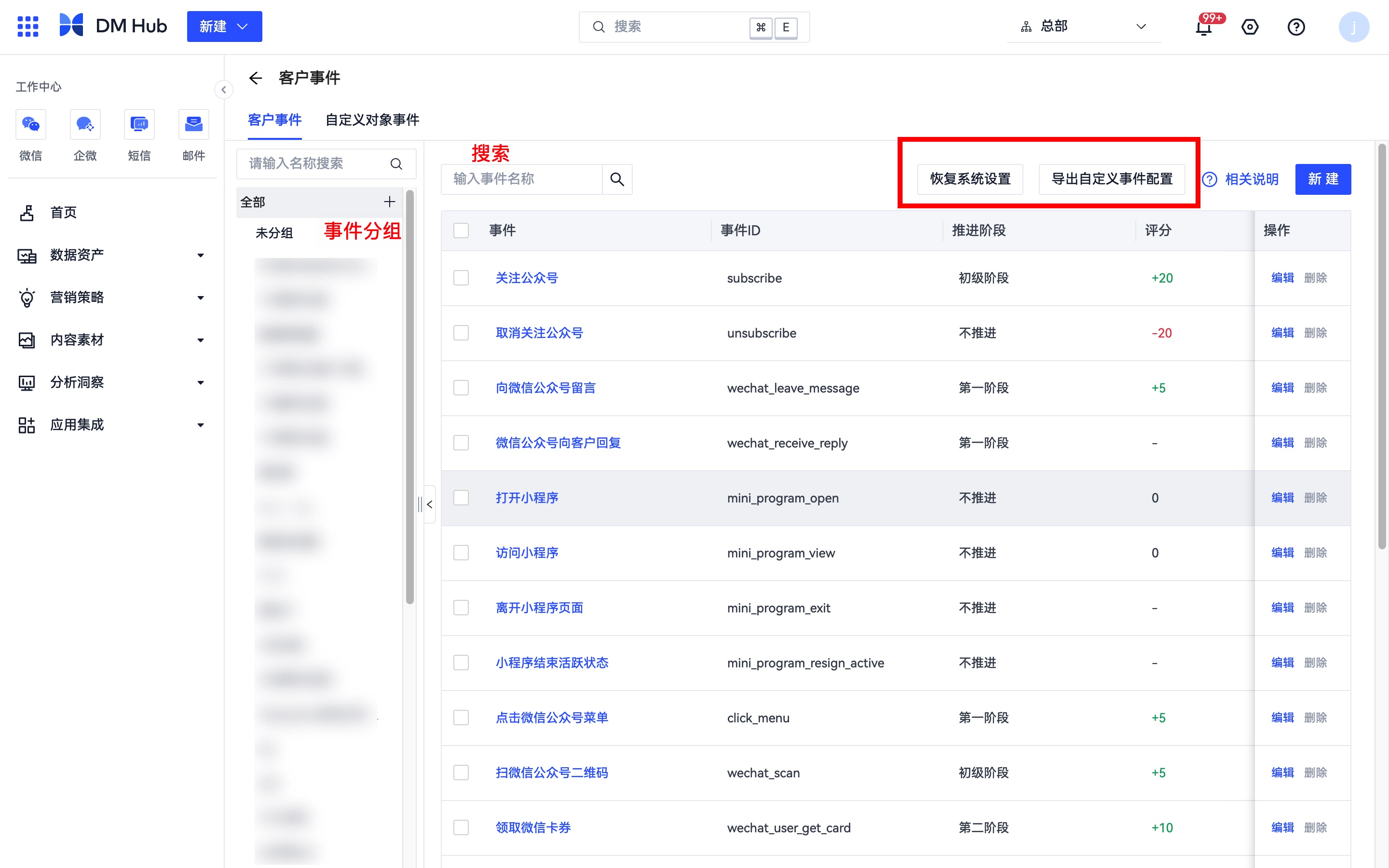Go back using the arrow beside 客户事件

(x=256, y=78)
